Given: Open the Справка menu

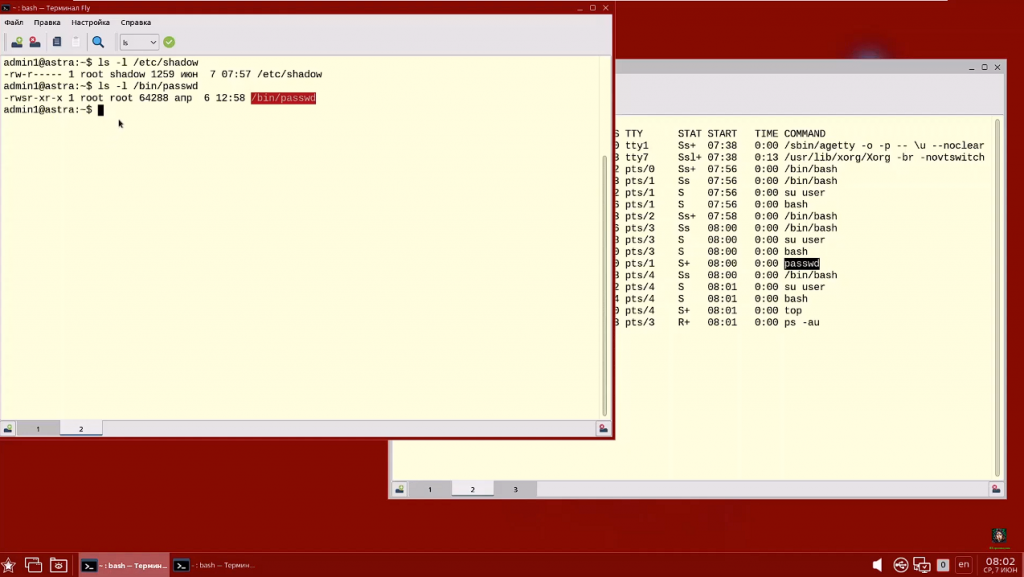Looking at the screenshot, I should (136, 22).
